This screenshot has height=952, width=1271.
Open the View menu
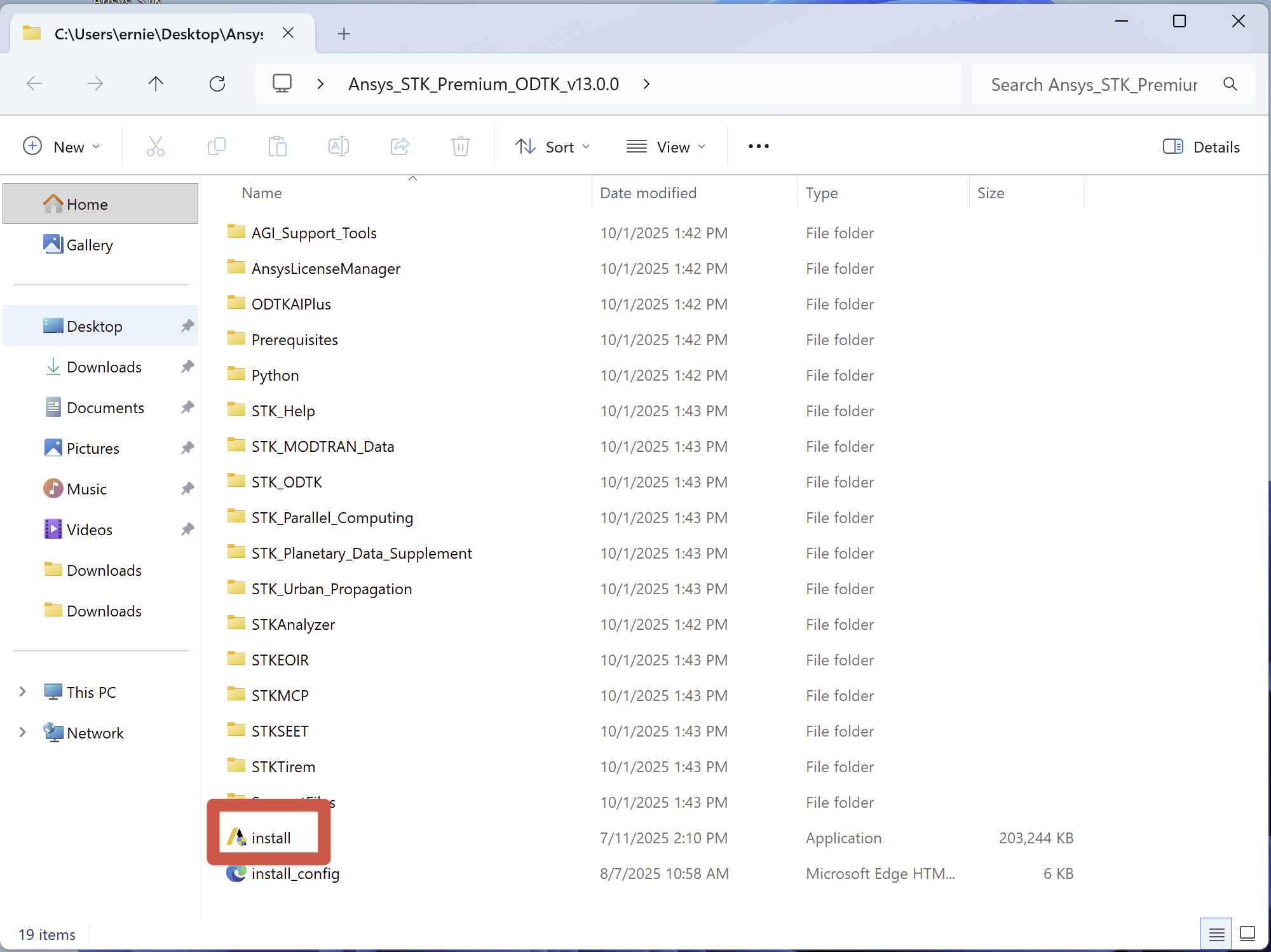pos(665,147)
